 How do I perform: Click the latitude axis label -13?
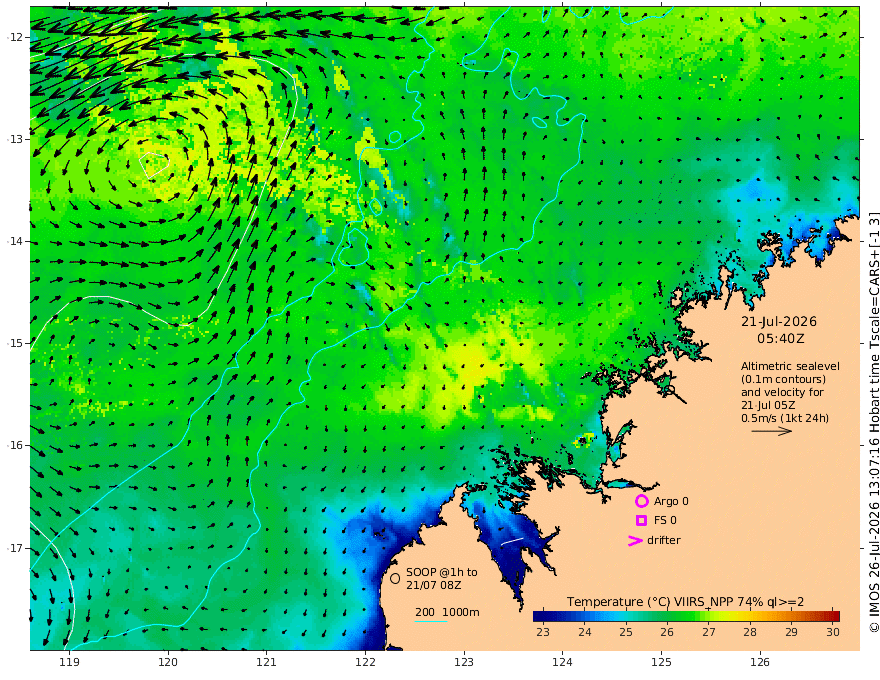pos(15,140)
